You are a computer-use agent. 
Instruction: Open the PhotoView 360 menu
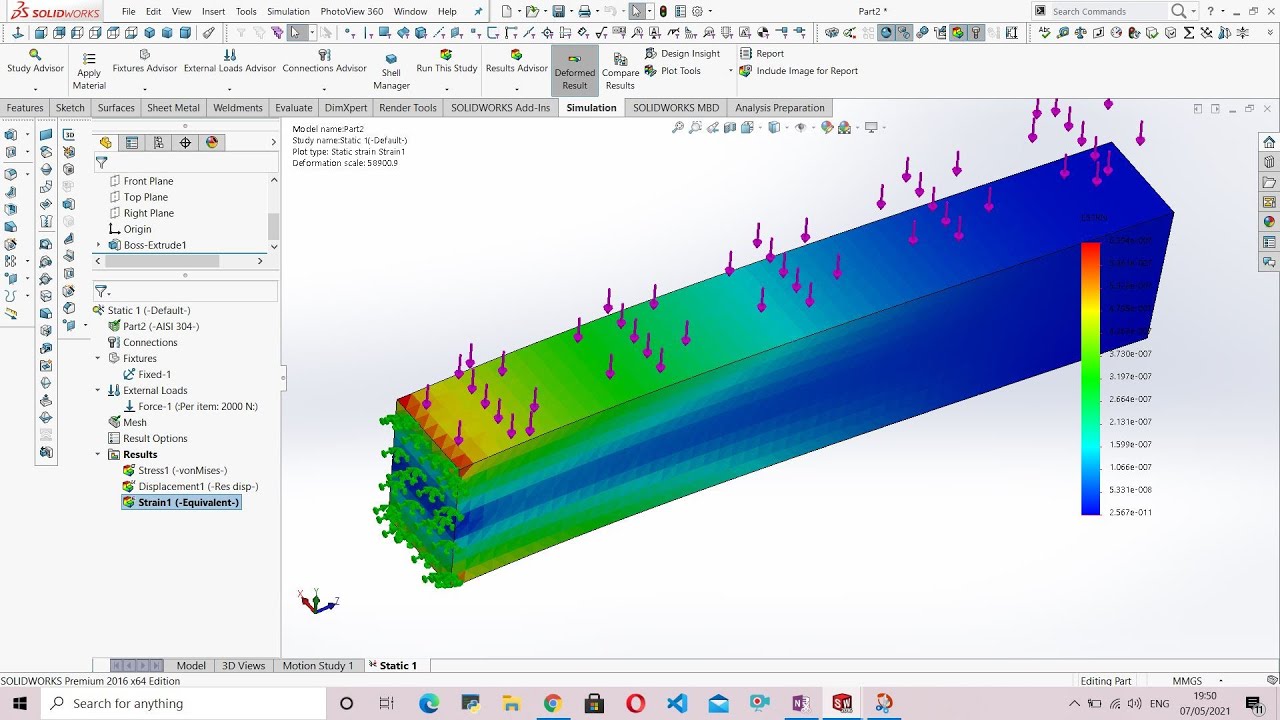click(x=352, y=12)
